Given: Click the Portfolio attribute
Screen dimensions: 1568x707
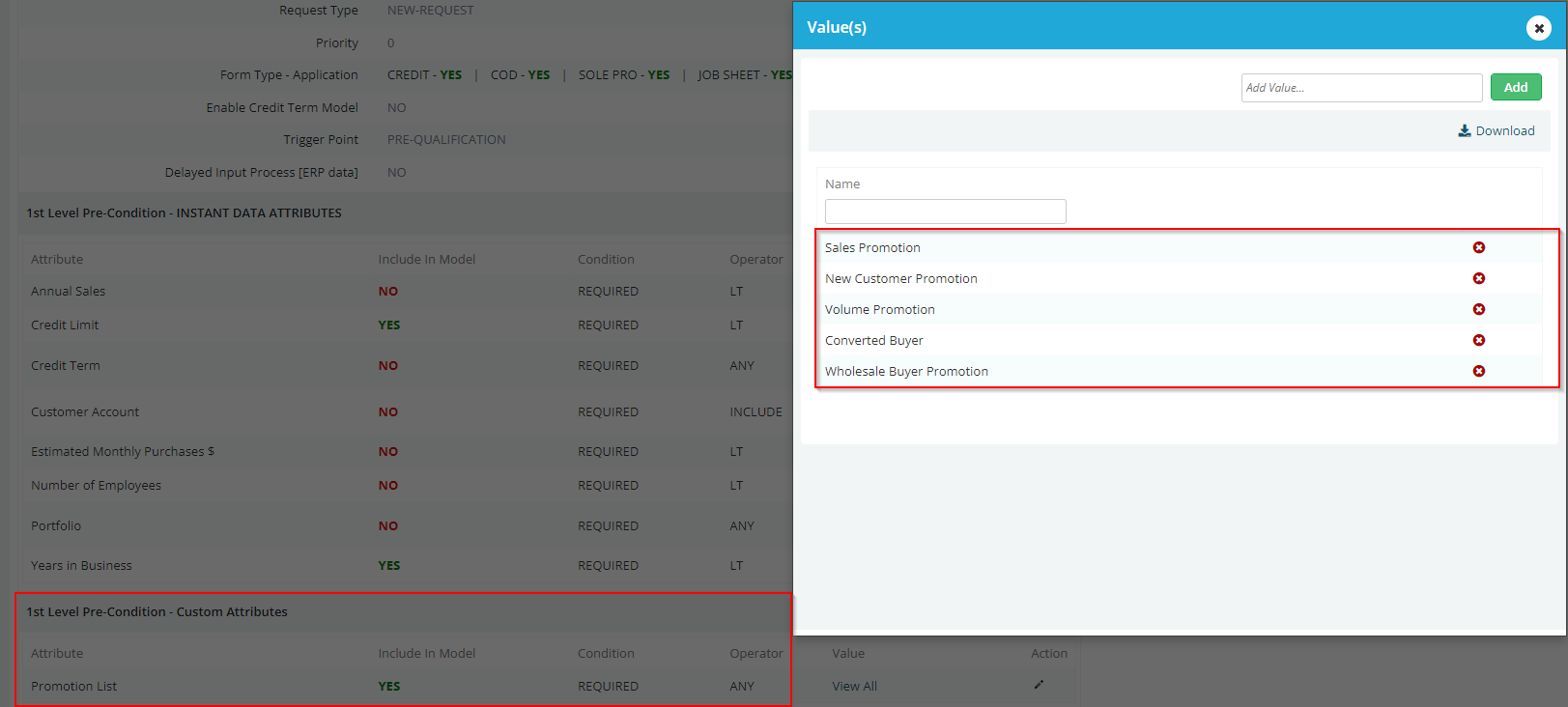Looking at the screenshot, I should click(x=56, y=525).
